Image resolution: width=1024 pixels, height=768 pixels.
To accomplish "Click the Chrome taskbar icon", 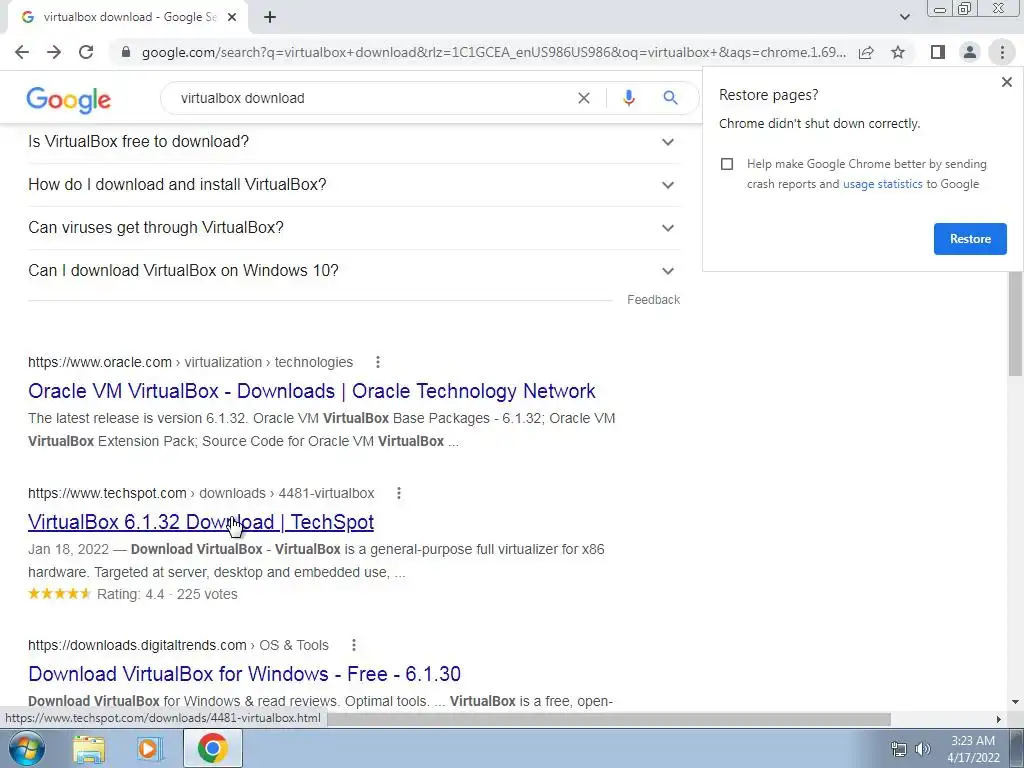I will (x=212, y=749).
